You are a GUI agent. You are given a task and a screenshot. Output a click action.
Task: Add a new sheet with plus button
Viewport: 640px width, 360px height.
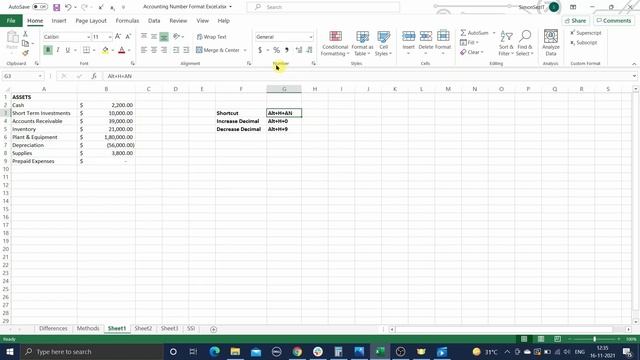213,329
